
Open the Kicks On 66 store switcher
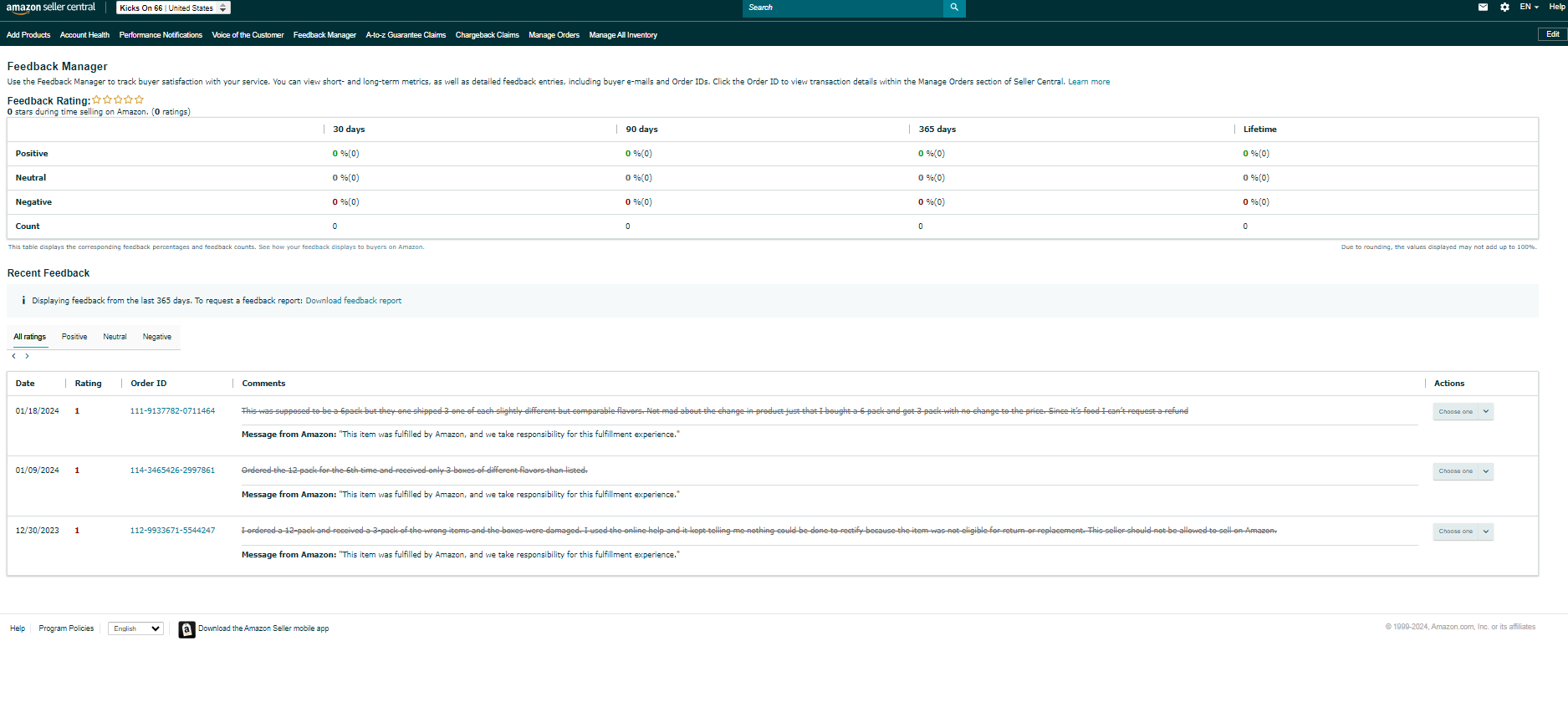point(173,8)
